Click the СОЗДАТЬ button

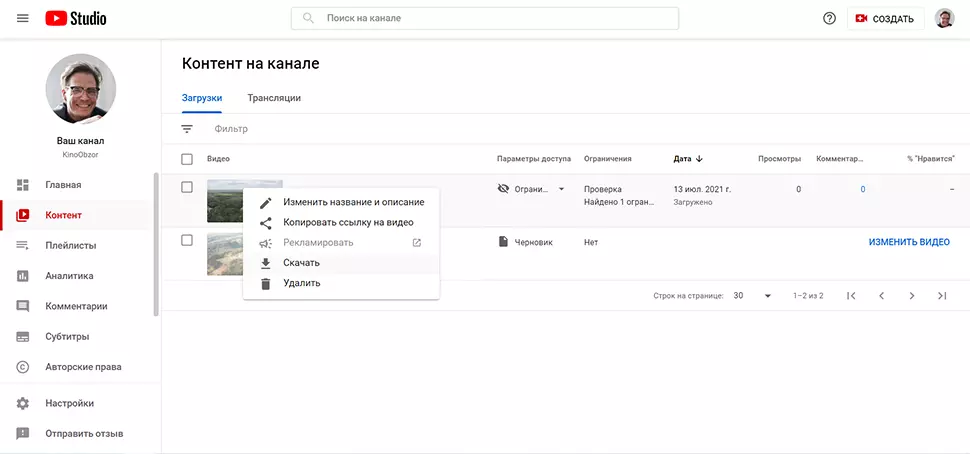[884, 19]
